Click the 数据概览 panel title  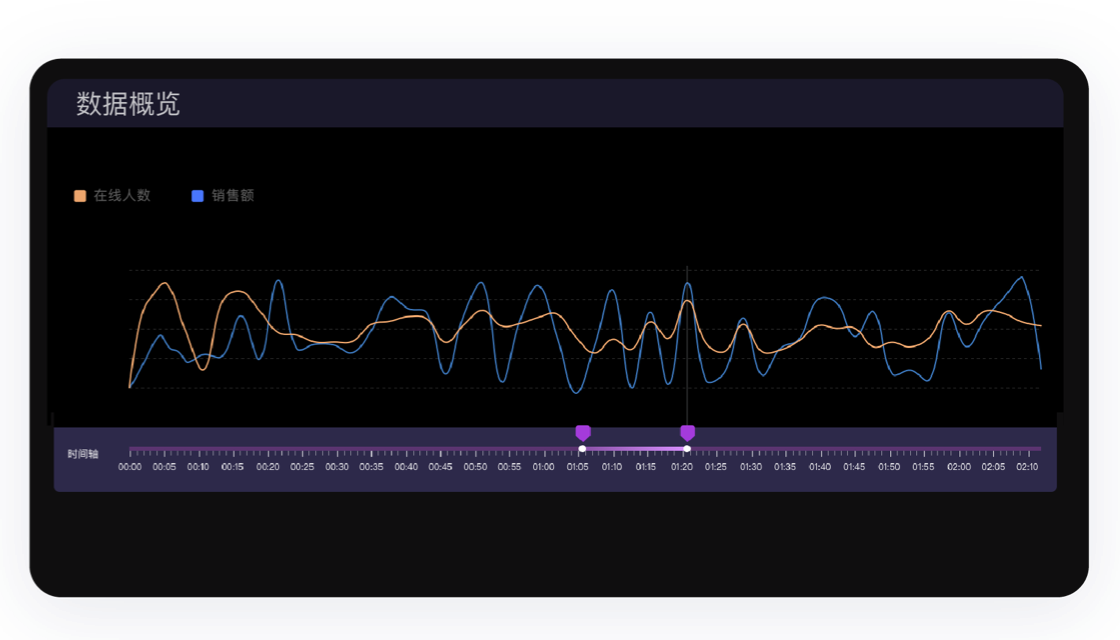click(x=128, y=104)
